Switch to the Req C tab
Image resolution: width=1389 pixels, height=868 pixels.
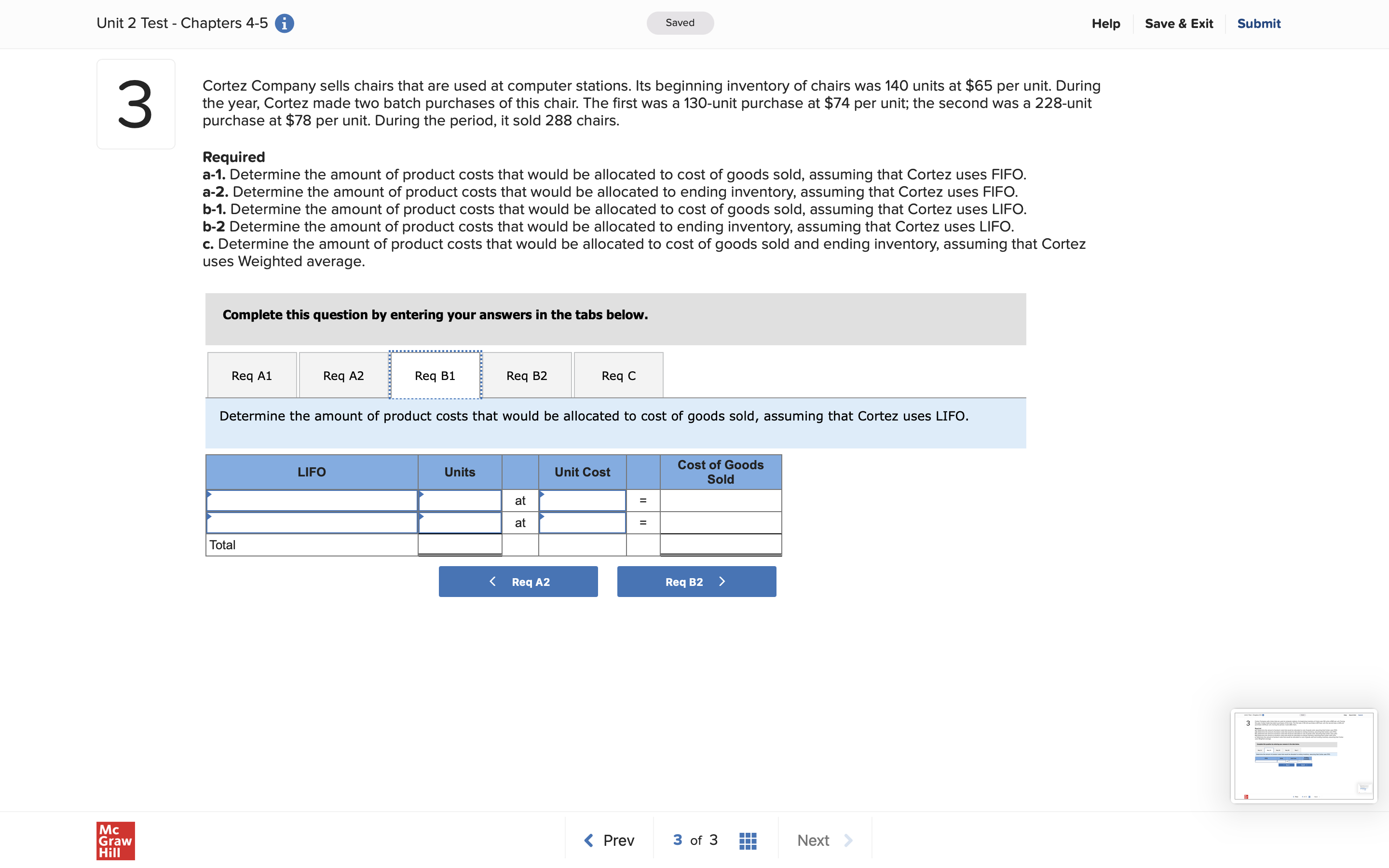coord(618,376)
